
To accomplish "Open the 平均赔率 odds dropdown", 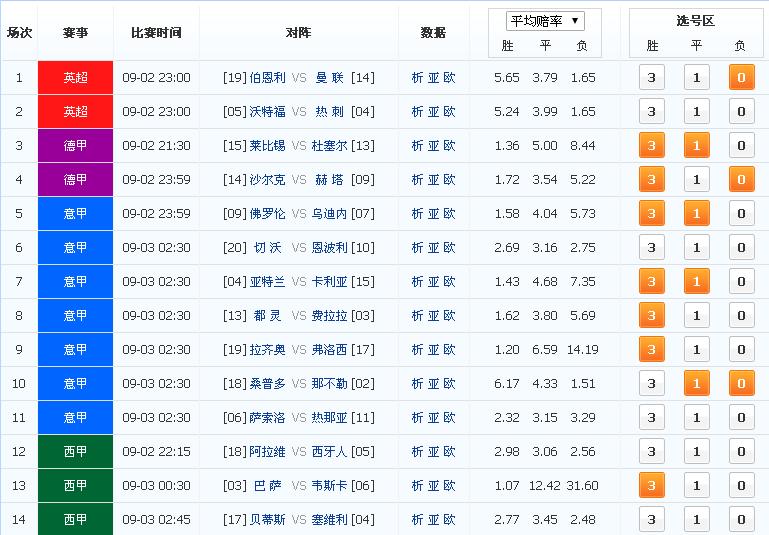I will click(545, 21).
